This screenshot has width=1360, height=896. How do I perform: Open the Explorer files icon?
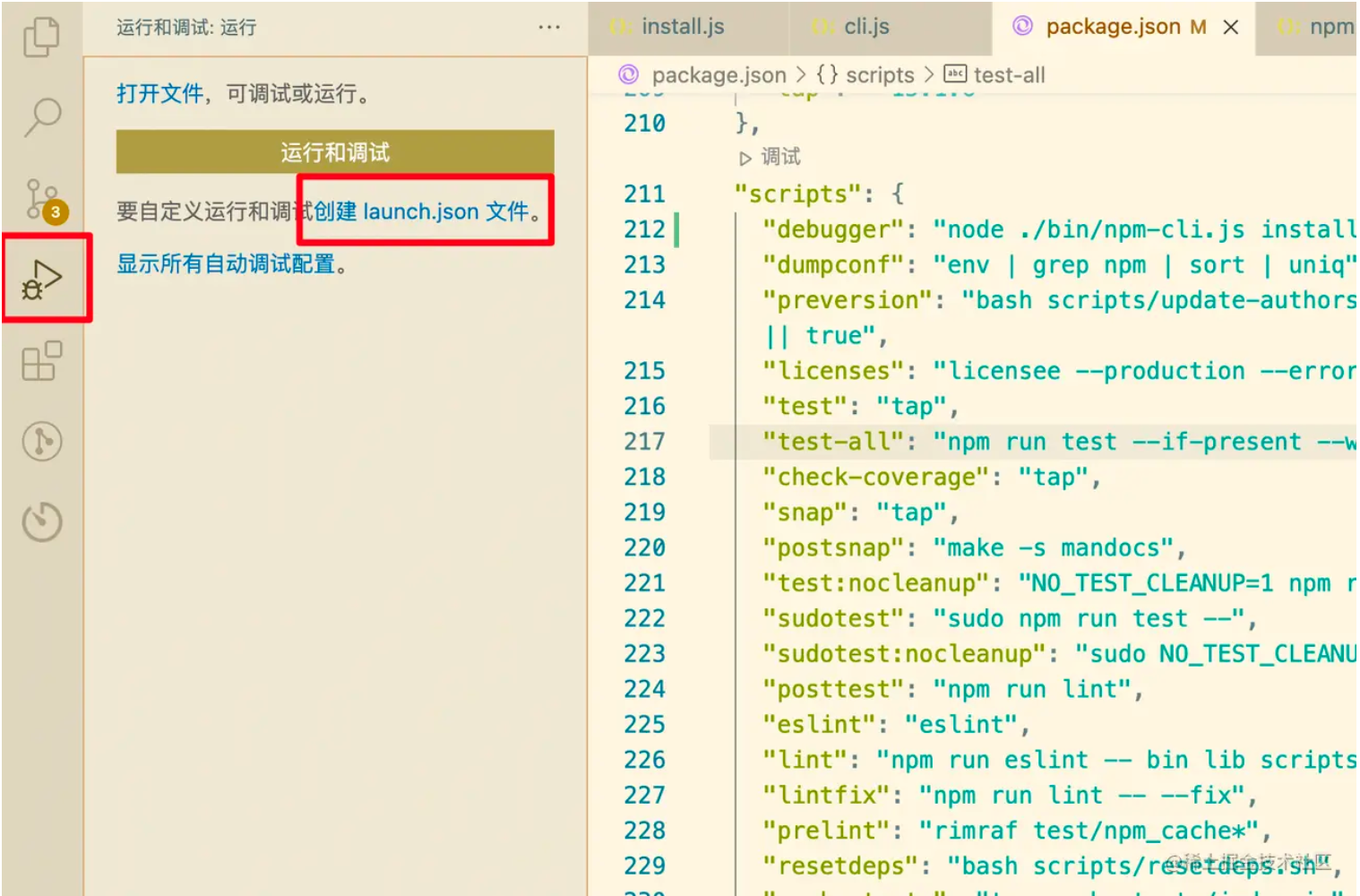pos(41,36)
